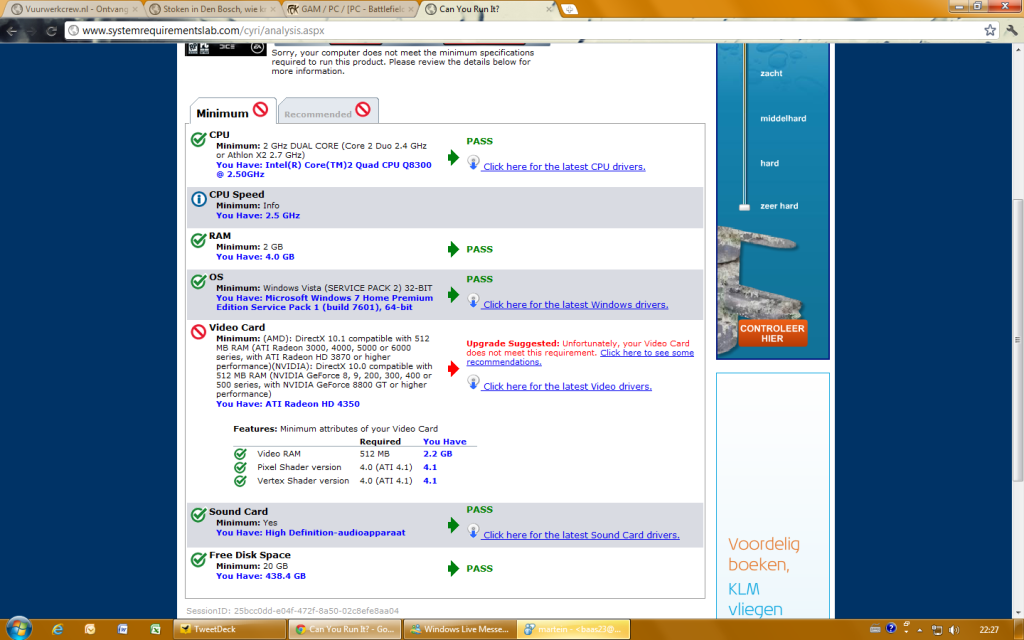Image resolution: width=1024 pixels, height=640 pixels.
Task: Open the Chrome wrench settings menu
Action: click(1012, 30)
